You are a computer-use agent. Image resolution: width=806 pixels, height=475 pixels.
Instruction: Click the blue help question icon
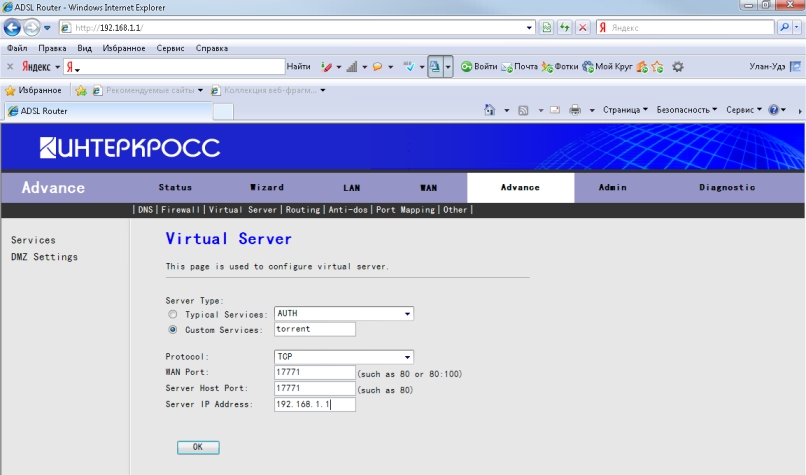click(774, 110)
